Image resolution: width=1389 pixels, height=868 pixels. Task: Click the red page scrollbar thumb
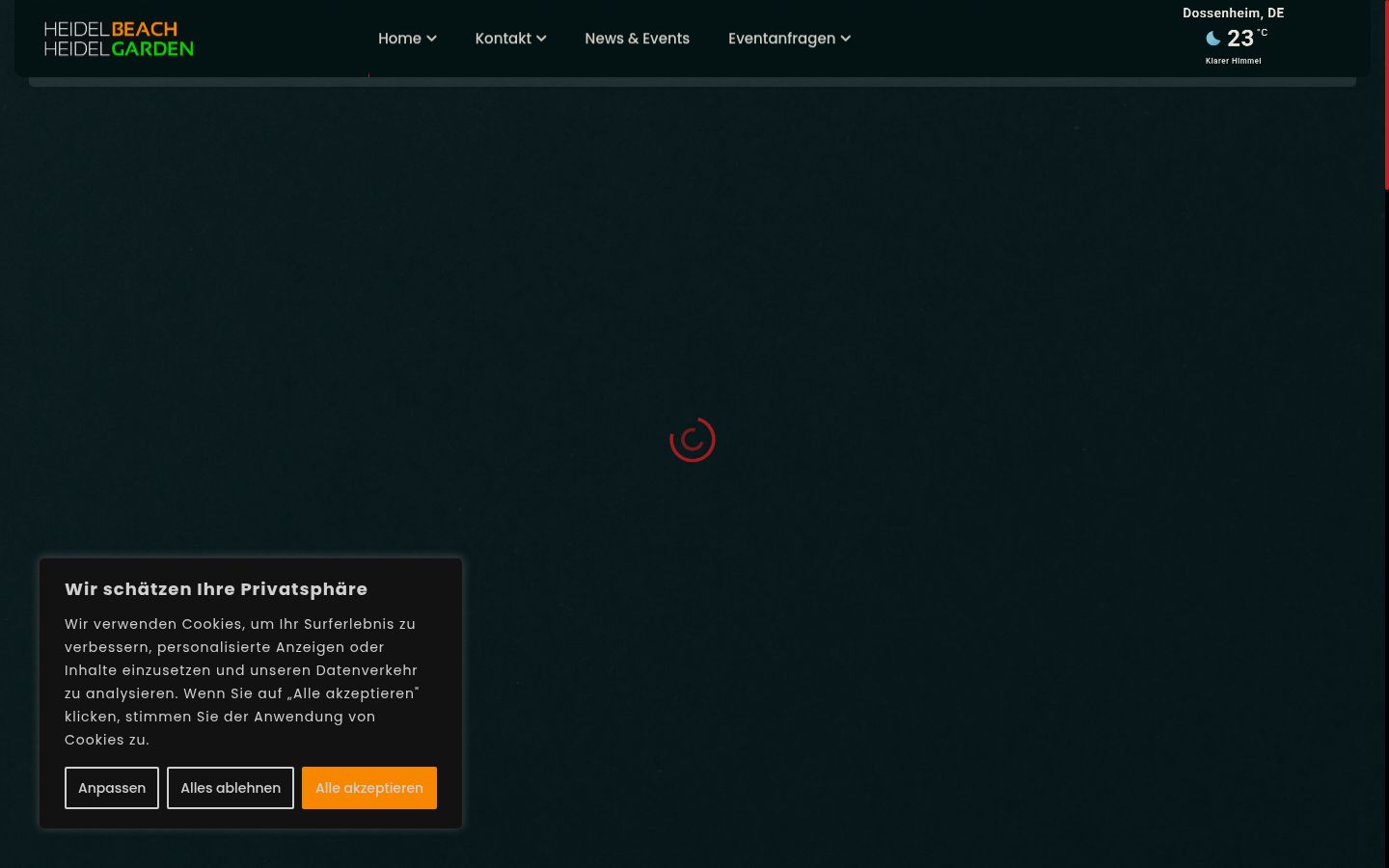(x=1386, y=95)
